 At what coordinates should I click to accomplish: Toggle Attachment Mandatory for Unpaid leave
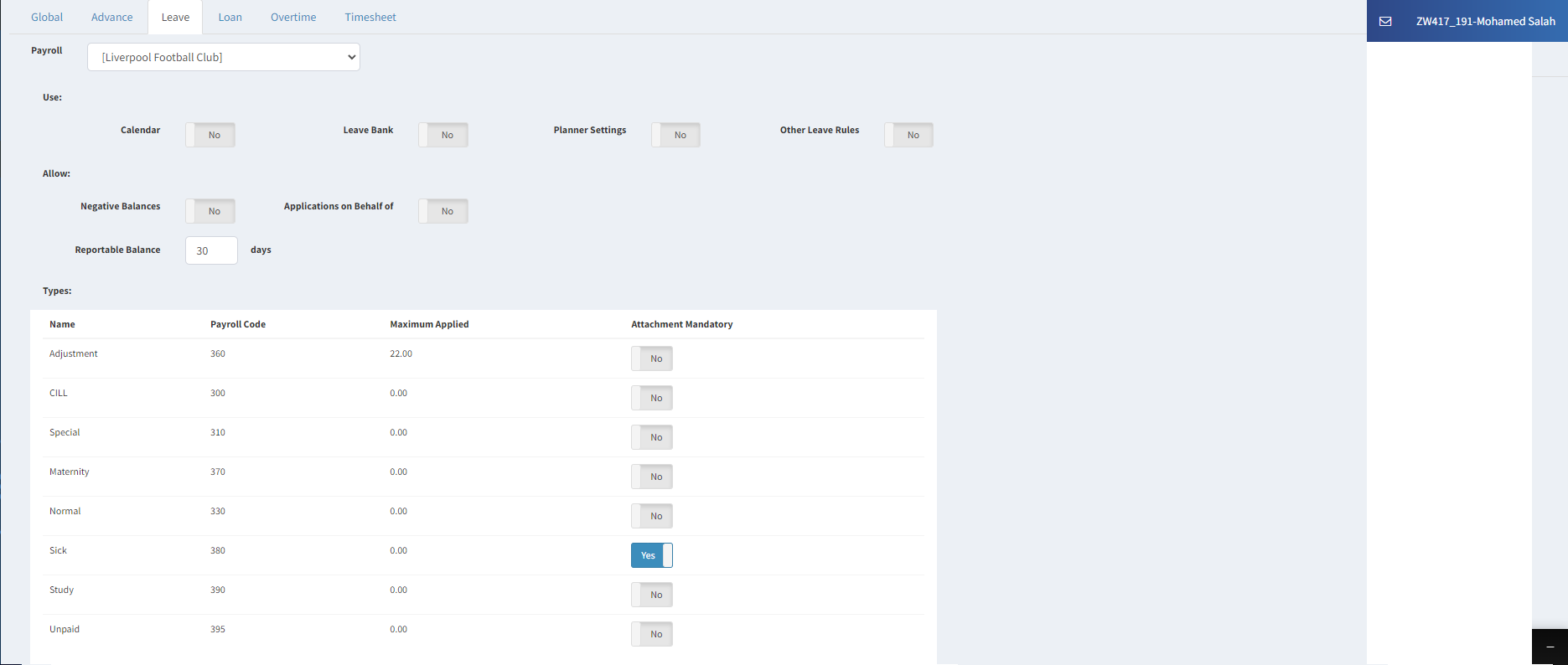coord(652,634)
